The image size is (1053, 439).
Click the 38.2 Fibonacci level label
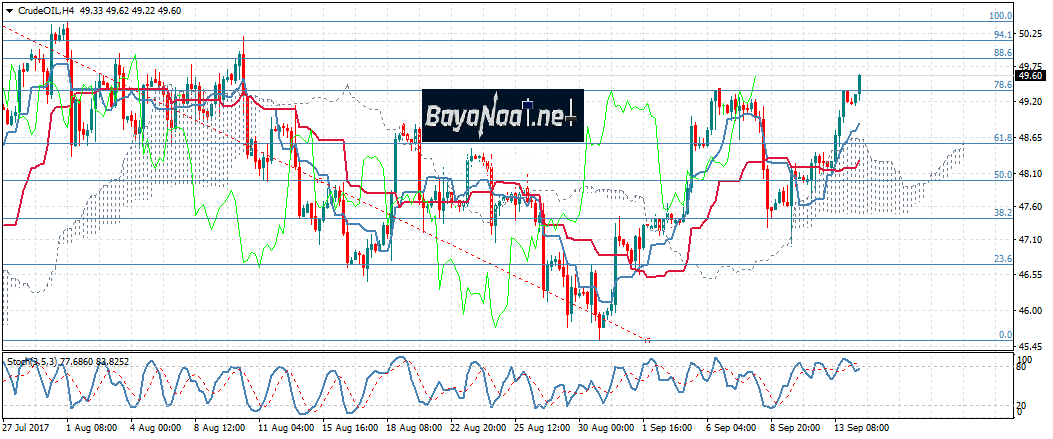[x=1001, y=213]
